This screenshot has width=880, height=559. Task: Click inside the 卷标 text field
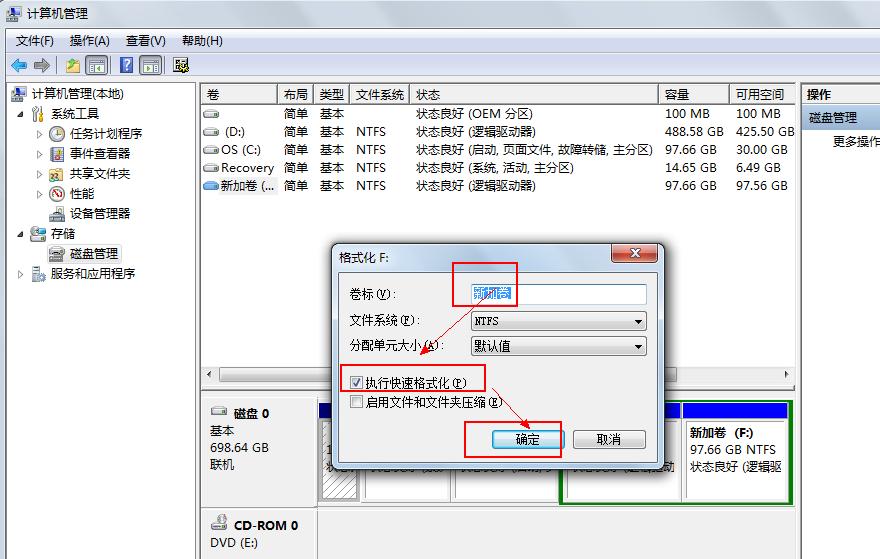559,294
